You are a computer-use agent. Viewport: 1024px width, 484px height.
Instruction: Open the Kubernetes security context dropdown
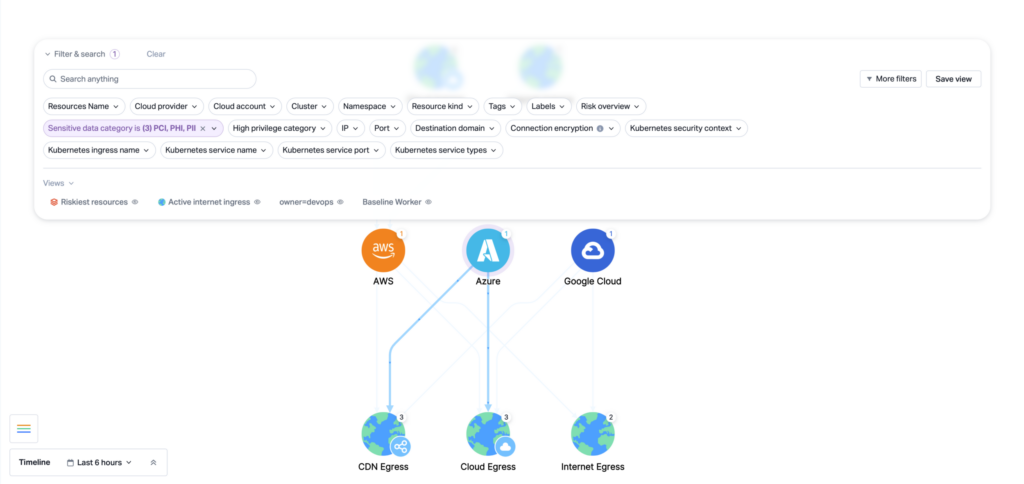(x=686, y=129)
